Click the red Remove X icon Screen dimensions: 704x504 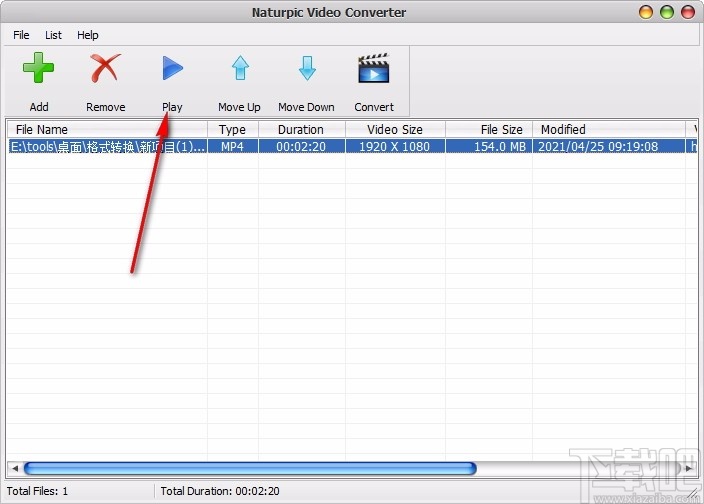(x=106, y=68)
